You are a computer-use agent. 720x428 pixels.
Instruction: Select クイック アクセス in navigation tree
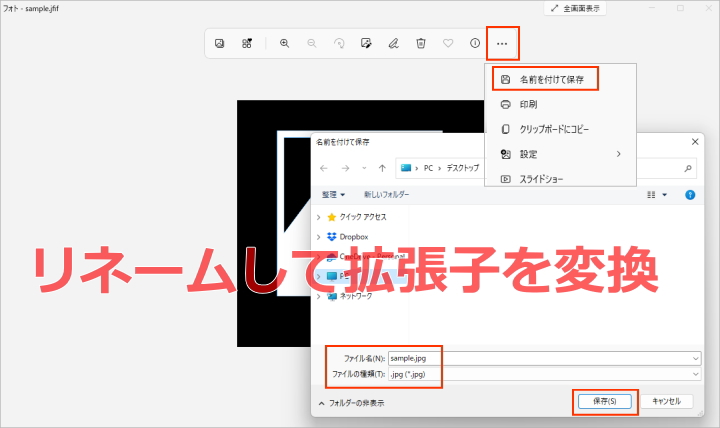363,217
